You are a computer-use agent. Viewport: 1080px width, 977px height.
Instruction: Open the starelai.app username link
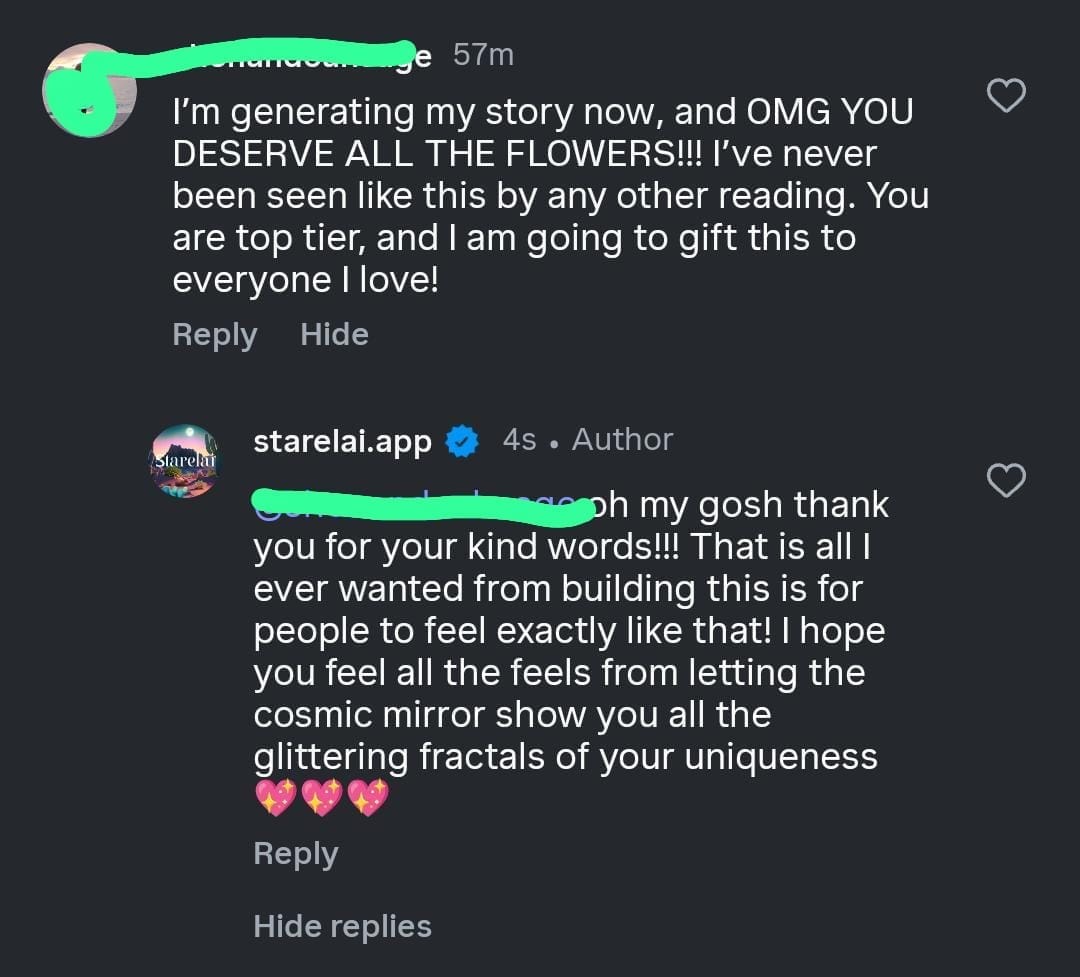(342, 440)
